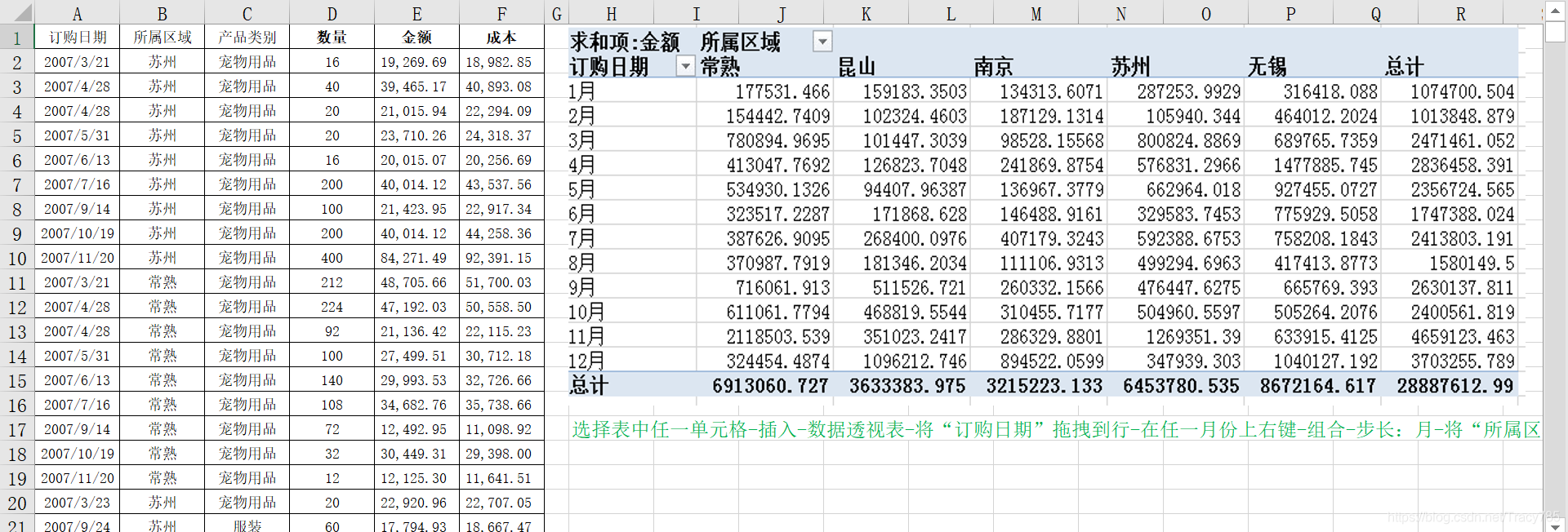Image resolution: width=1568 pixels, height=532 pixels.
Task: Click the 所属区域 header cell in B1
Action: (x=162, y=38)
